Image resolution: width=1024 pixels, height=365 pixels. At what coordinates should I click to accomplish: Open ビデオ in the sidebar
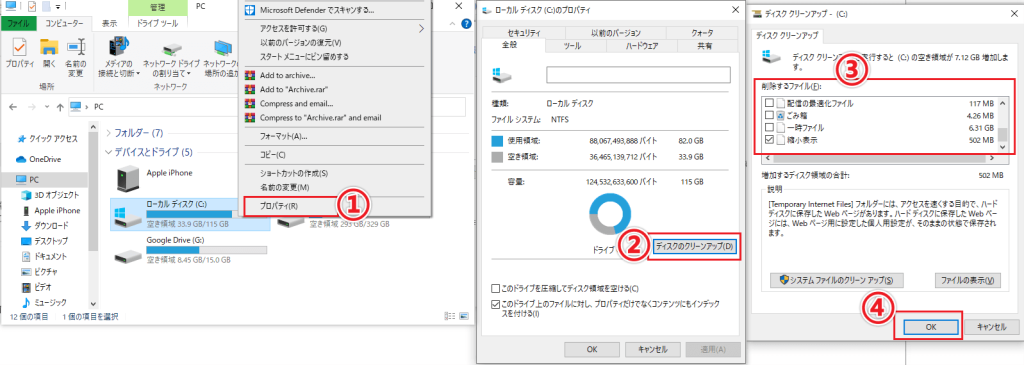[x=36, y=287]
